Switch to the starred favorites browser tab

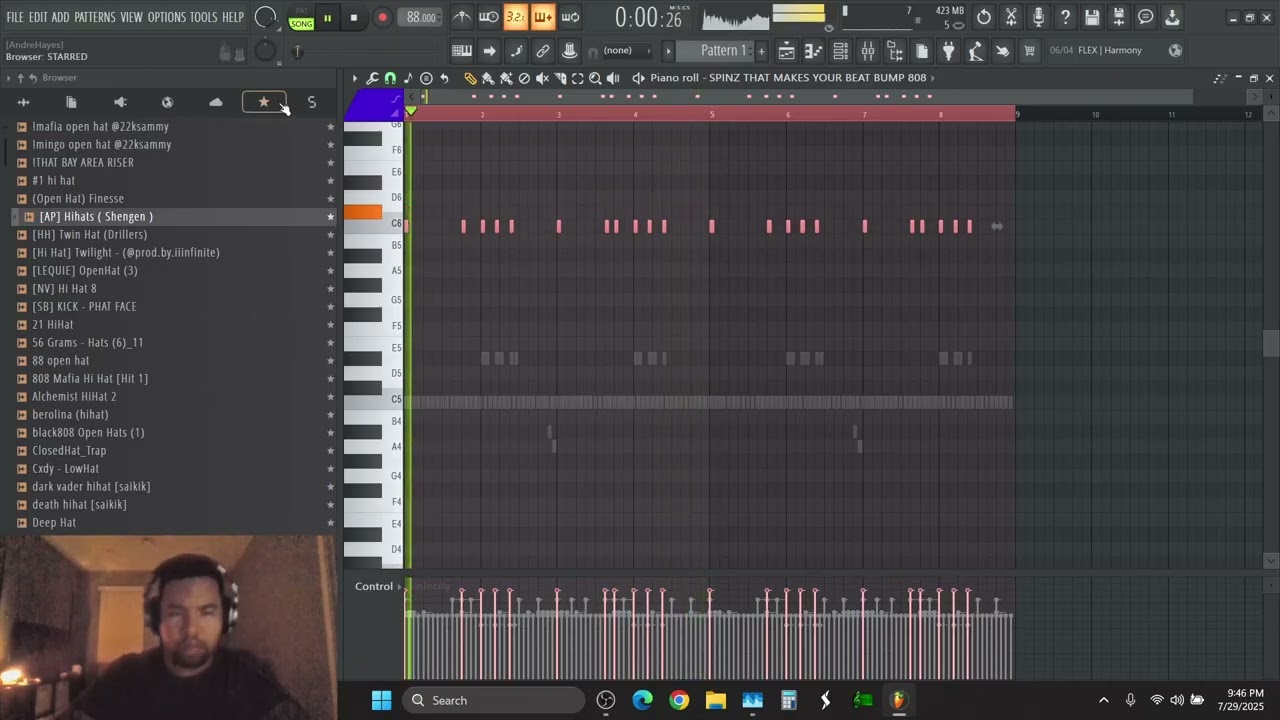pos(264,102)
